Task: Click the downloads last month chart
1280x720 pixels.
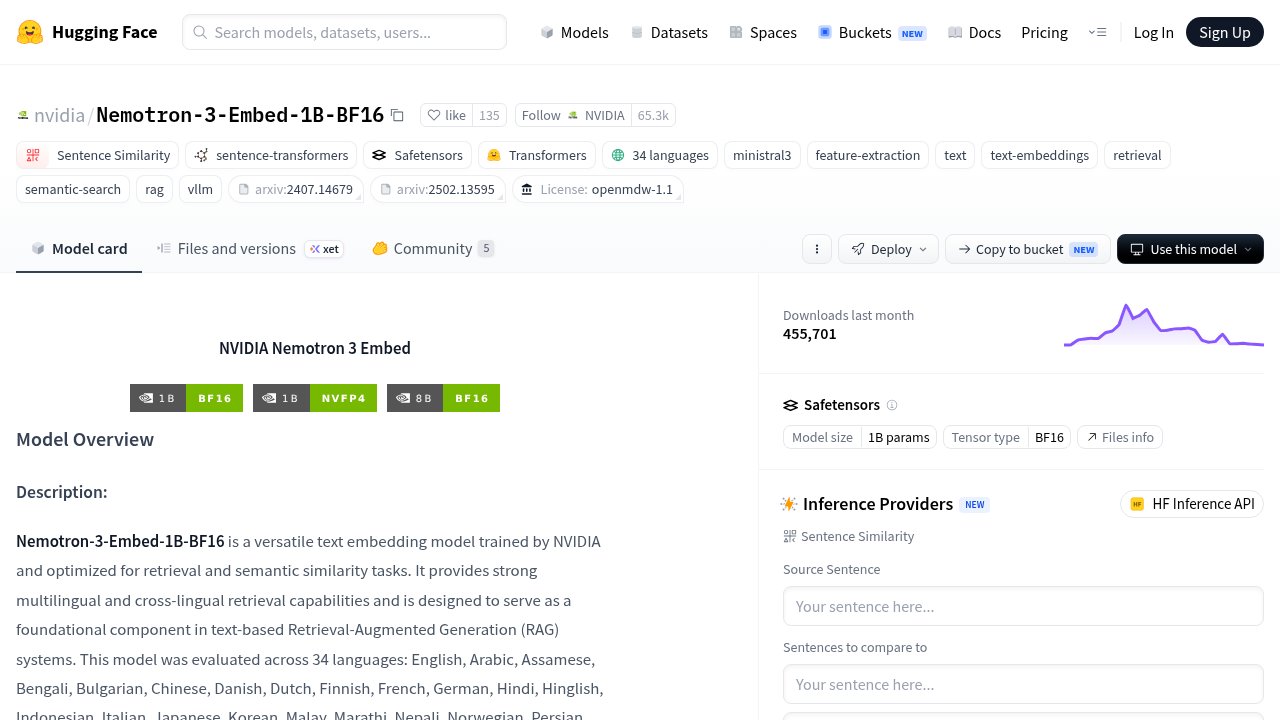Action: coord(1164,325)
